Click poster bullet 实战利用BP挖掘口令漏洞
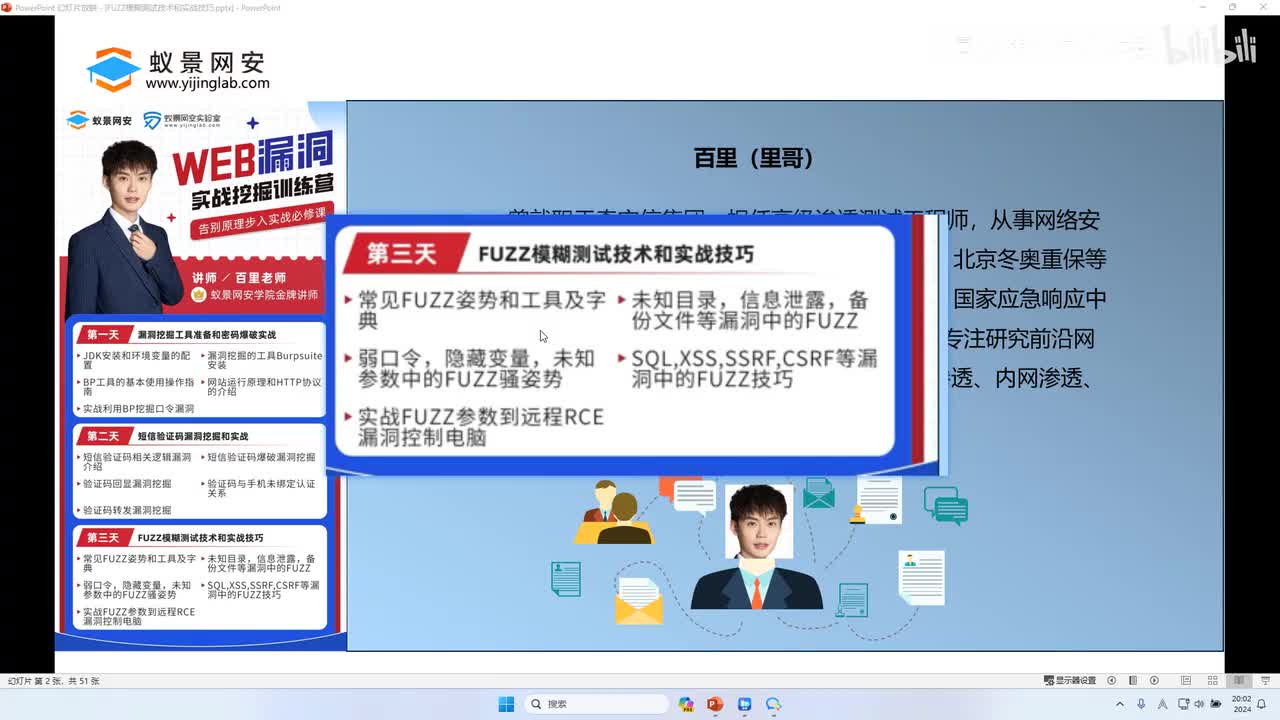The image size is (1280, 720). (x=138, y=408)
